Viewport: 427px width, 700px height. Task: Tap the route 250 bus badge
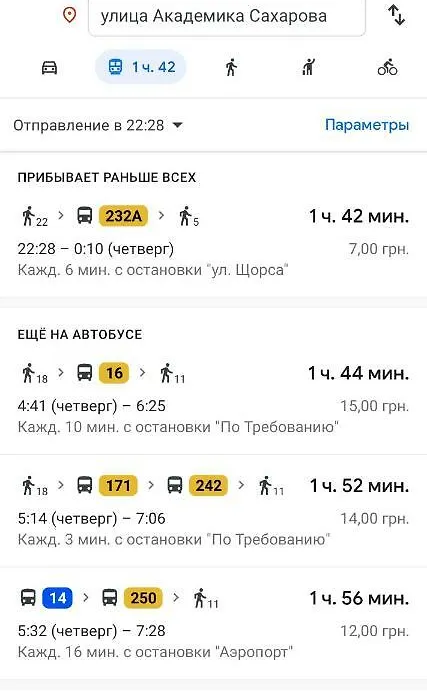pyautogui.click(x=143, y=598)
